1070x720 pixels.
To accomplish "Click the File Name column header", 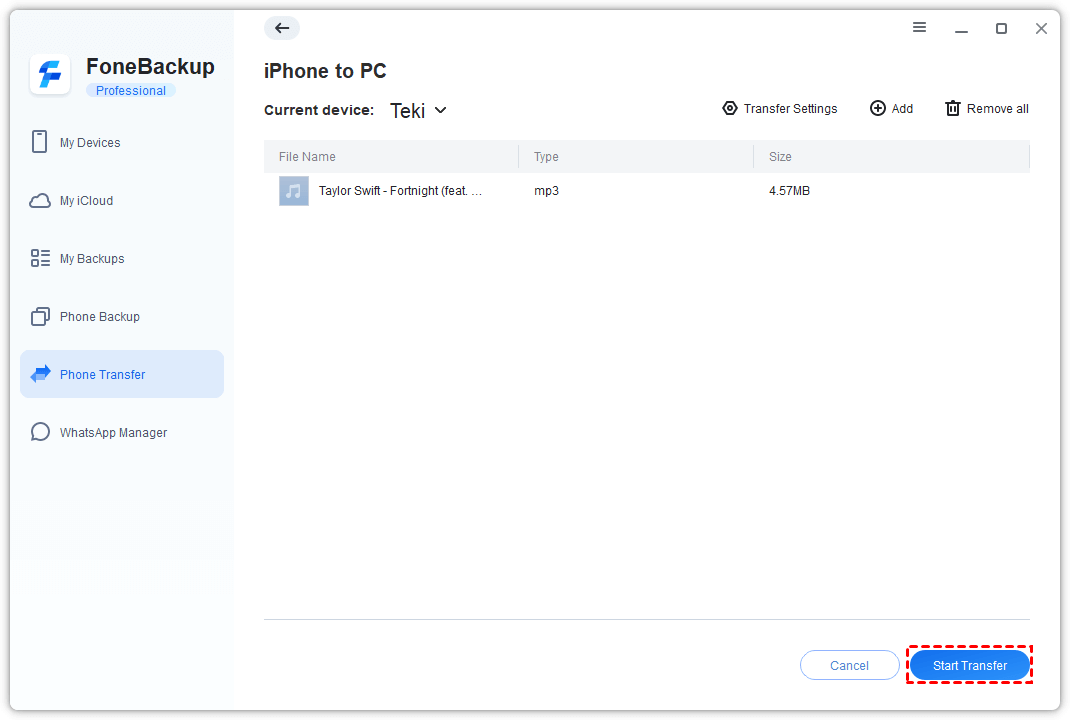I will (x=307, y=157).
